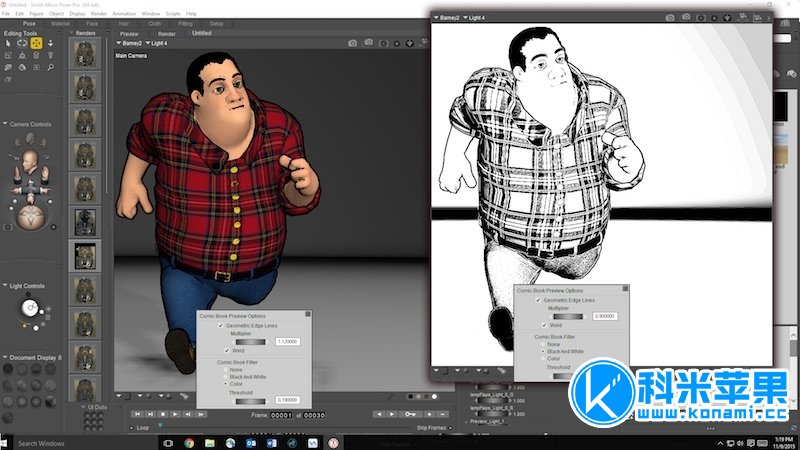
Task: Select Color filter in floating window options
Action: pos(543,359)
